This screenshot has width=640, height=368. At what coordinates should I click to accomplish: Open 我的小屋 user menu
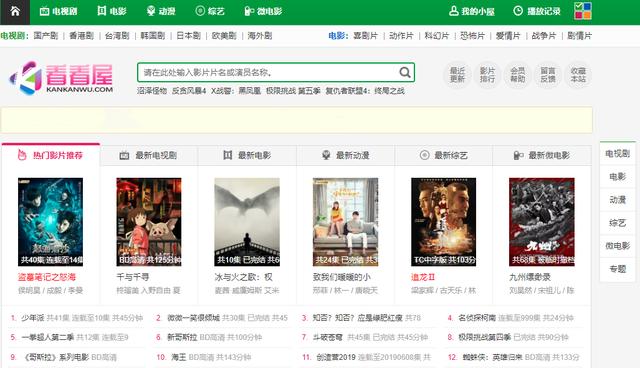tap(471, 11)
